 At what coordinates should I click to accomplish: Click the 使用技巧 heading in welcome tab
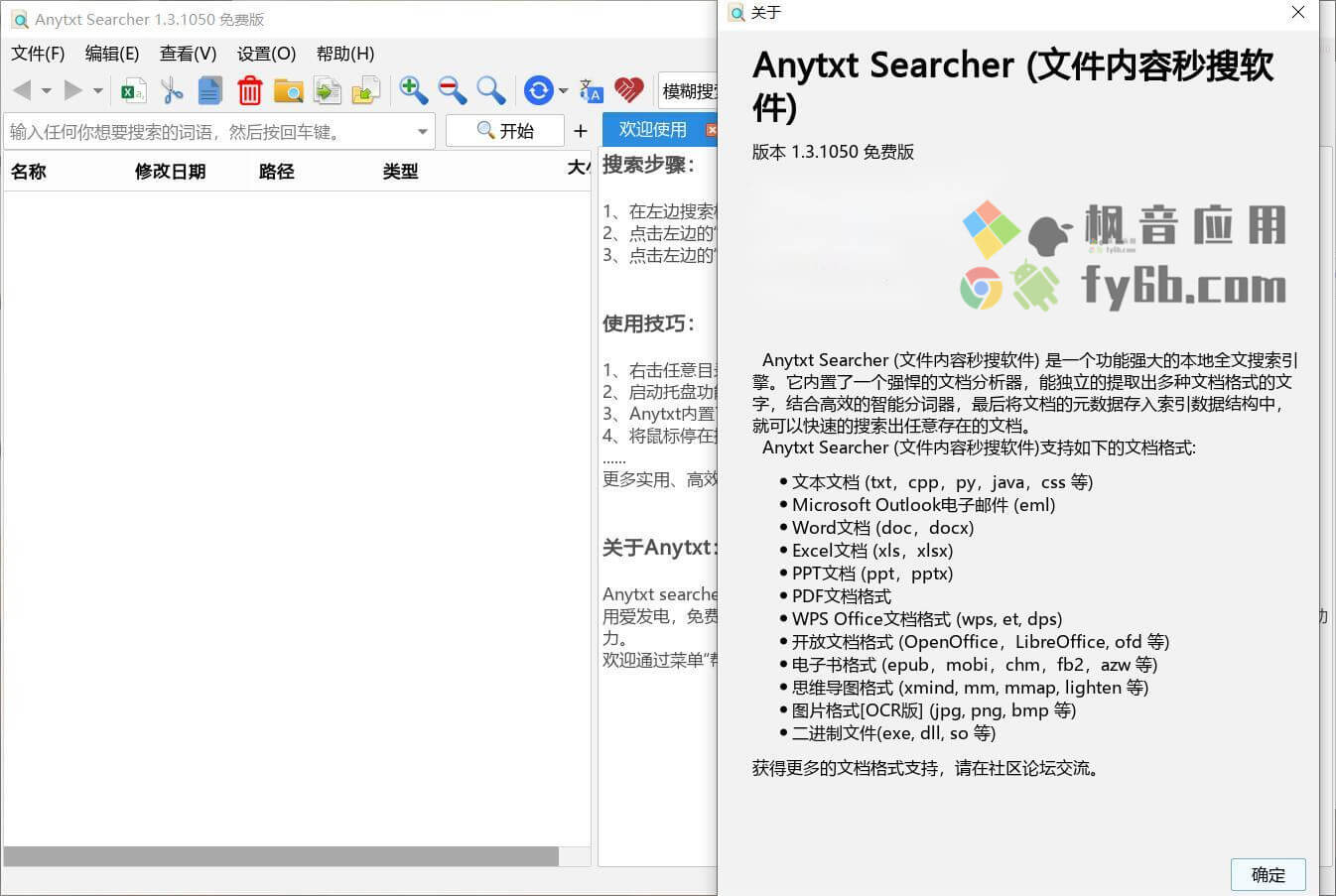pos(648,323)
